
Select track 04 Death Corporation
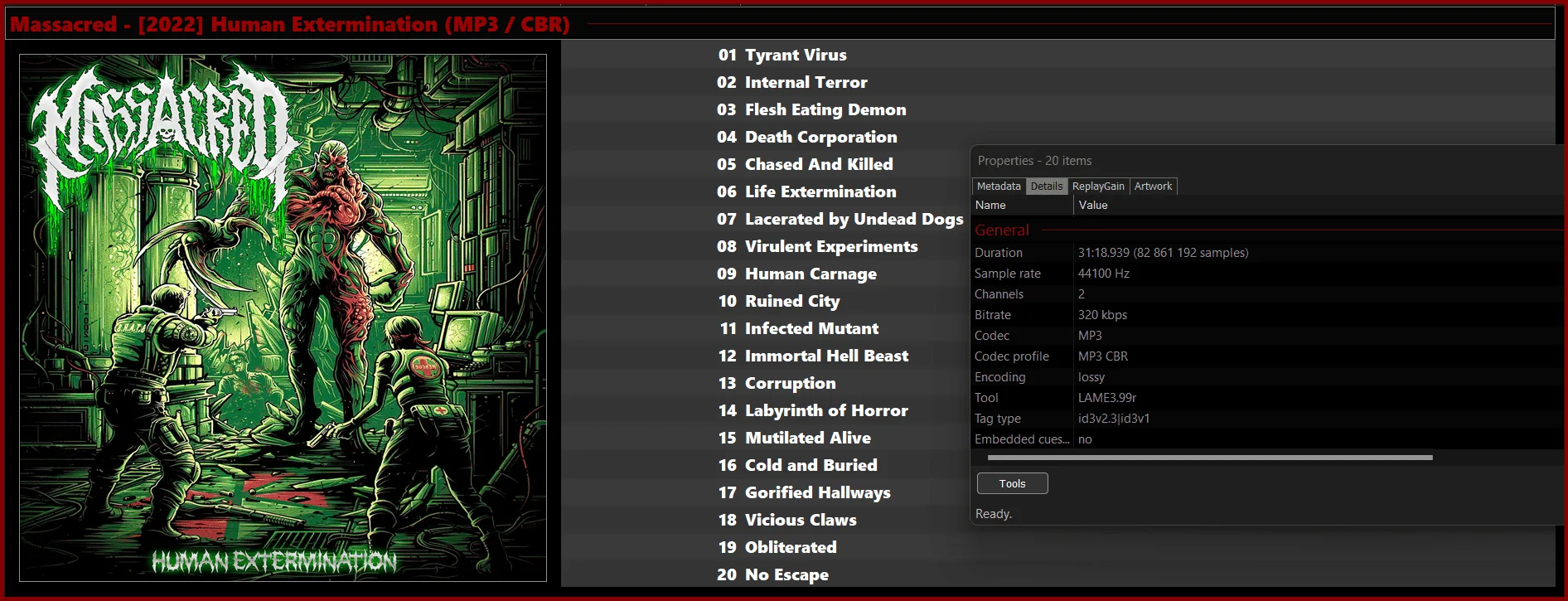(x=806, y=137)
